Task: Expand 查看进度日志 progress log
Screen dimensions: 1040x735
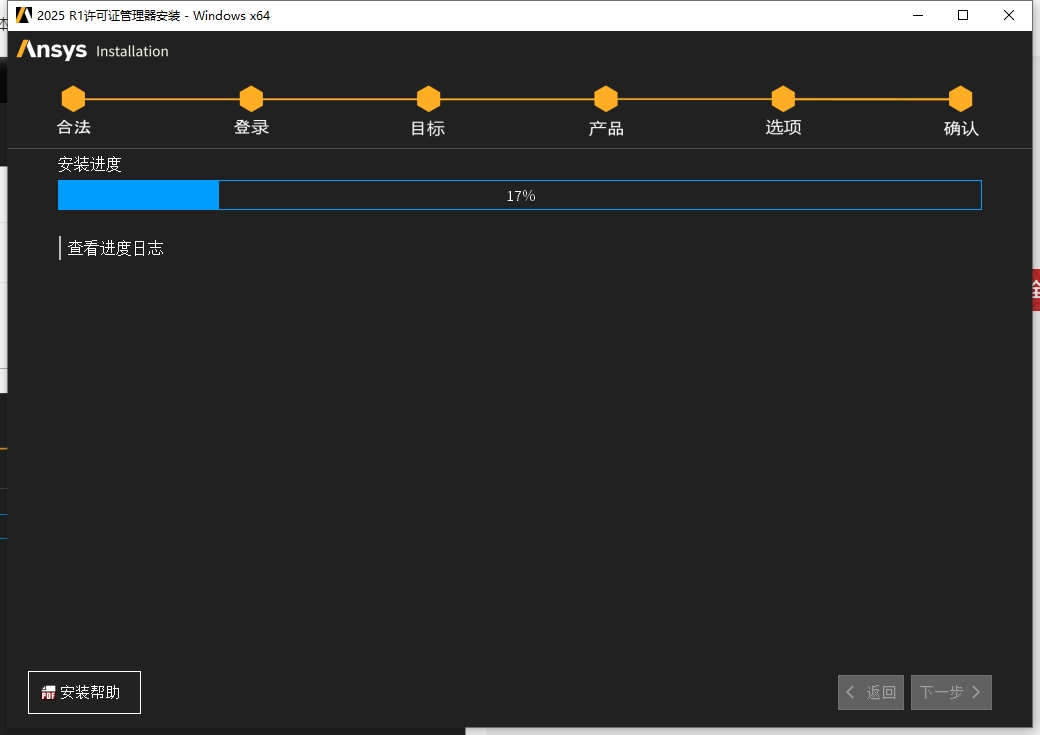Action: 115,248
